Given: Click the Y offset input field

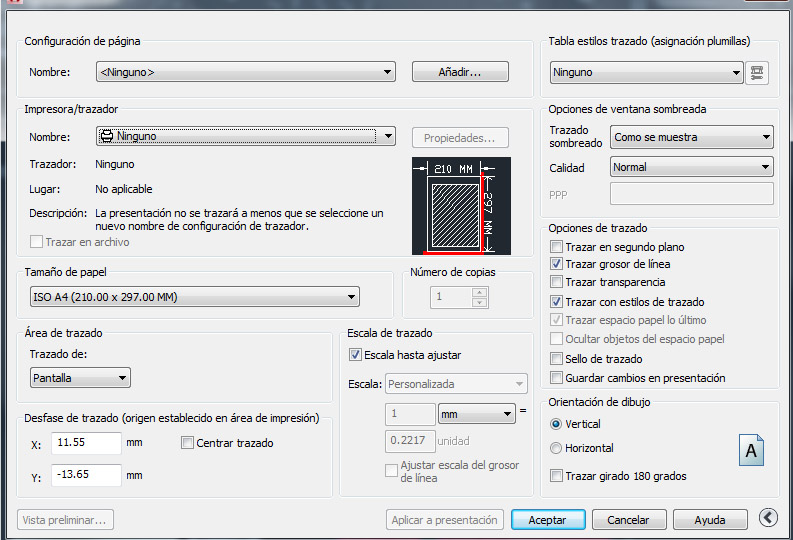Looking at the screenshot, I should click(x=86, y=475).
